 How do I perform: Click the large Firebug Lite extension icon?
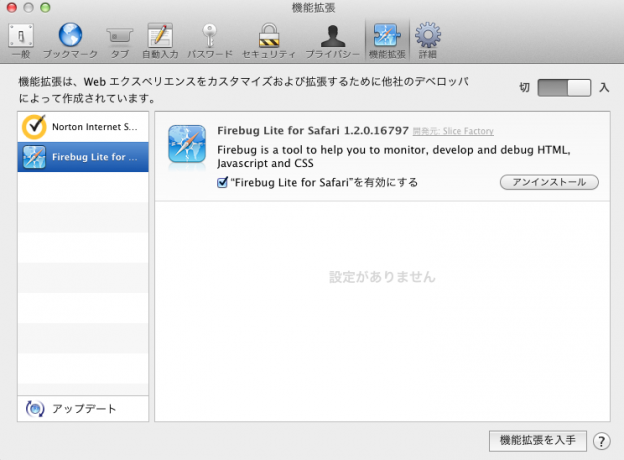[x=187, y=144]
